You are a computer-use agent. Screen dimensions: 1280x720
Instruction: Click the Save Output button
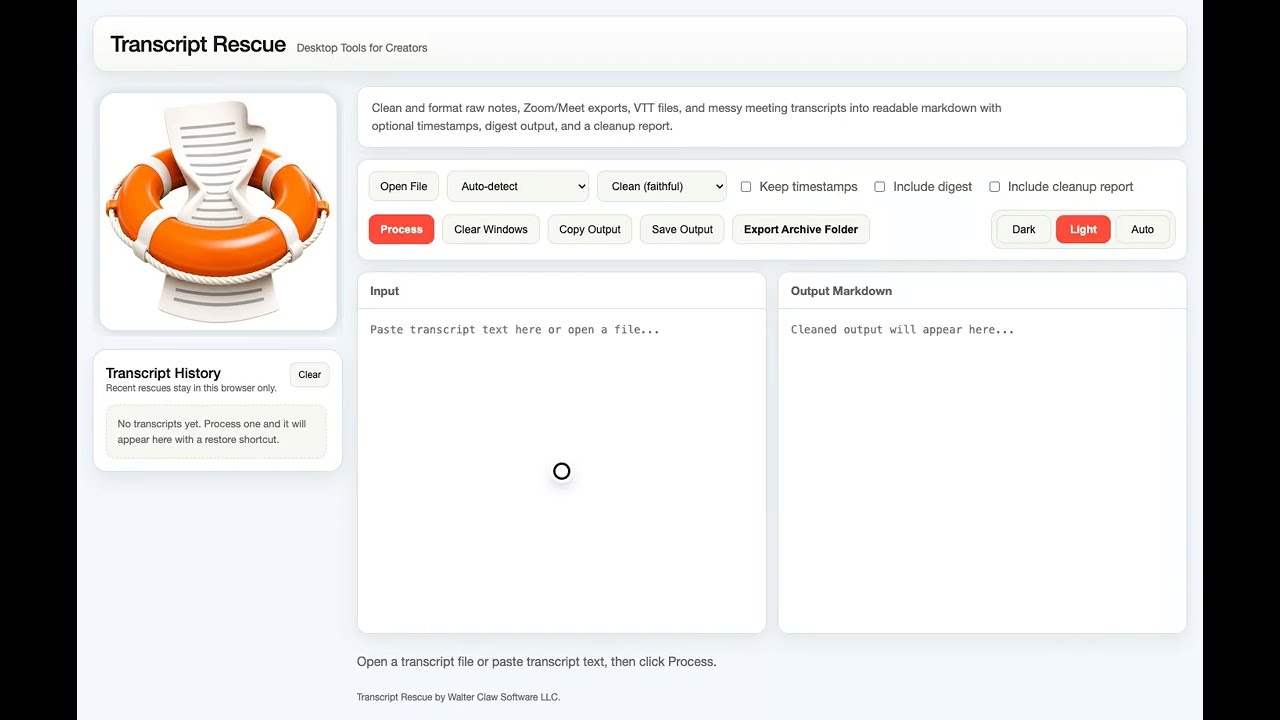click(682, 229)
